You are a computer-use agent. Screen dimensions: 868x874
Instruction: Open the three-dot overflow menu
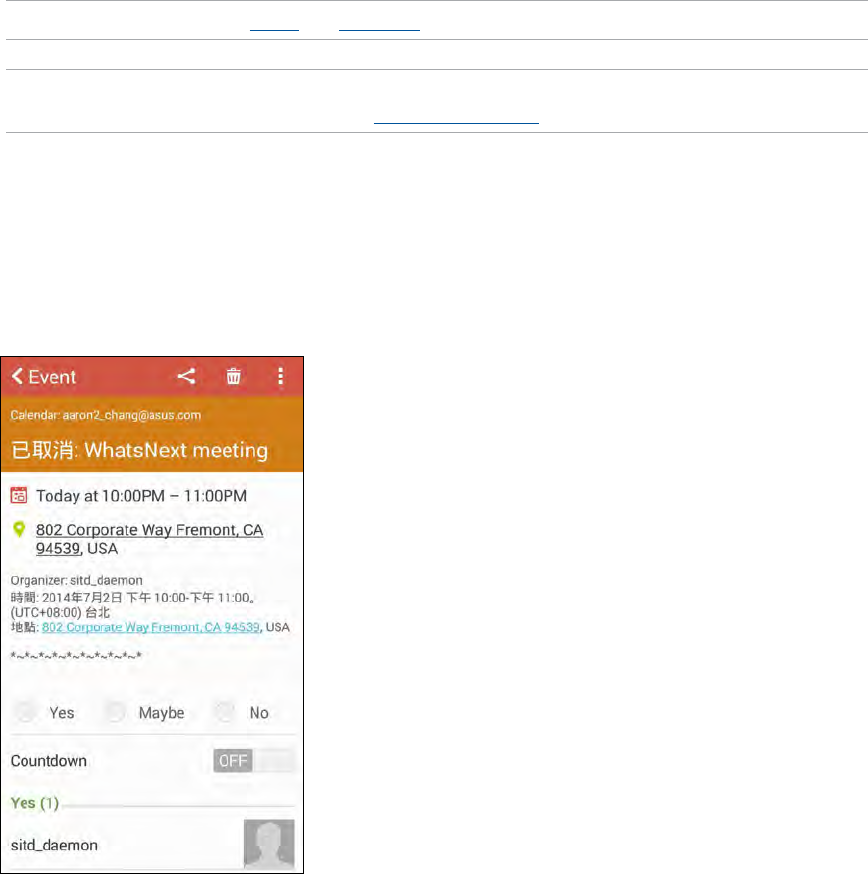(280, 376)
